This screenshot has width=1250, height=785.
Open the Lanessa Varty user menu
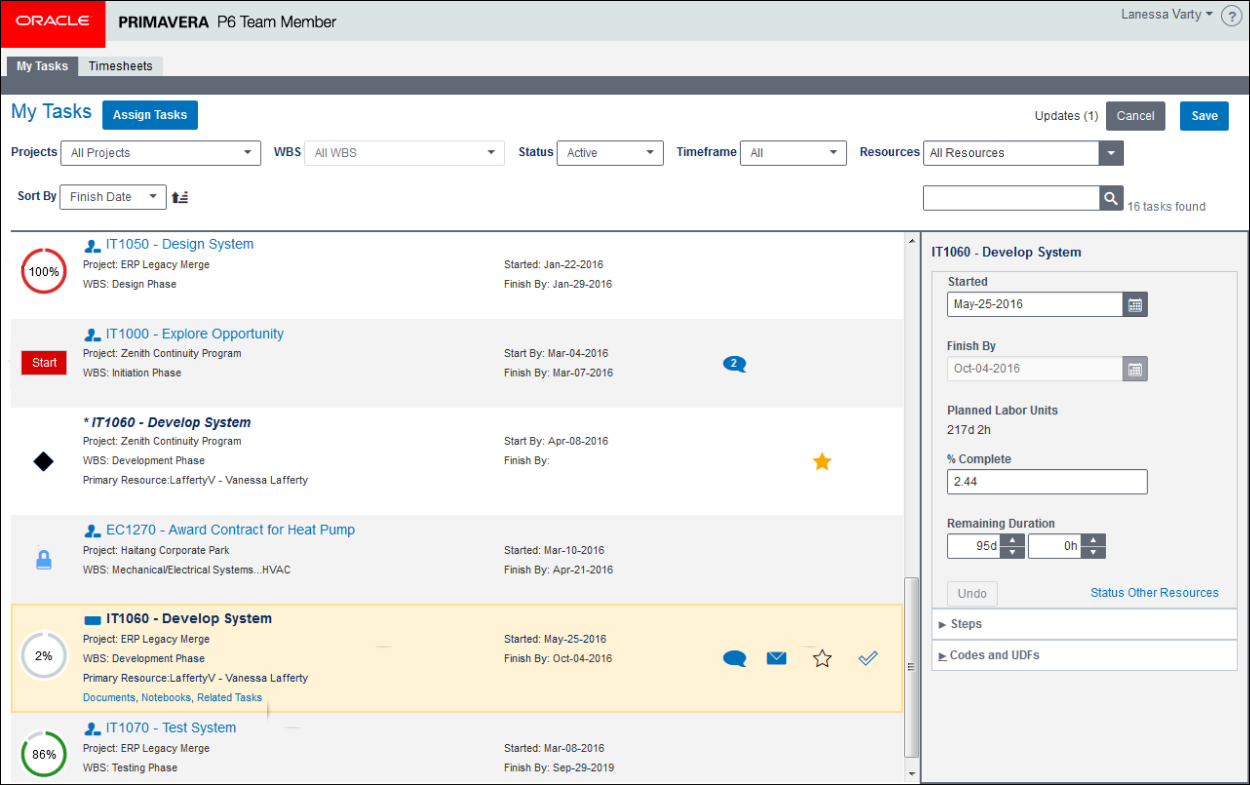[1164, 15]
